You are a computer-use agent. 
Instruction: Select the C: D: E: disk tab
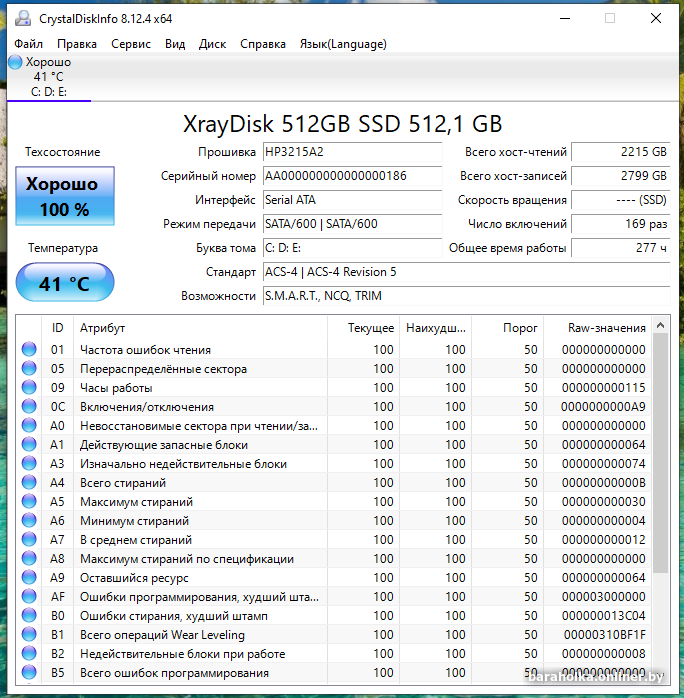(49, 77)
